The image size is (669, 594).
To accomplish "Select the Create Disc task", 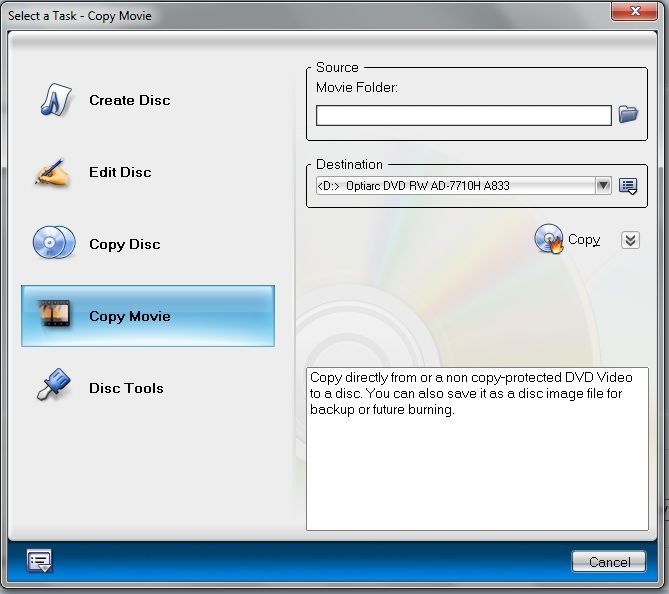I will click(x=130, y=100).
